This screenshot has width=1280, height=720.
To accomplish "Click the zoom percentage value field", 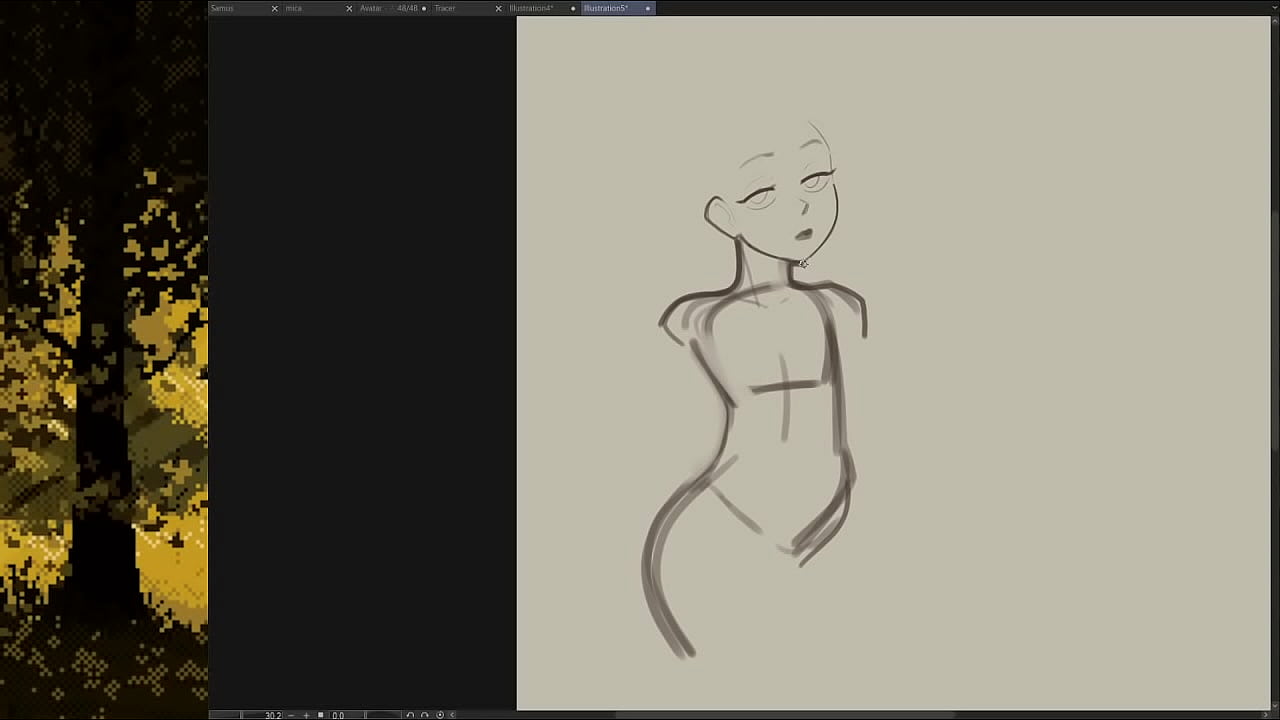I will click(x=273, y=715).
